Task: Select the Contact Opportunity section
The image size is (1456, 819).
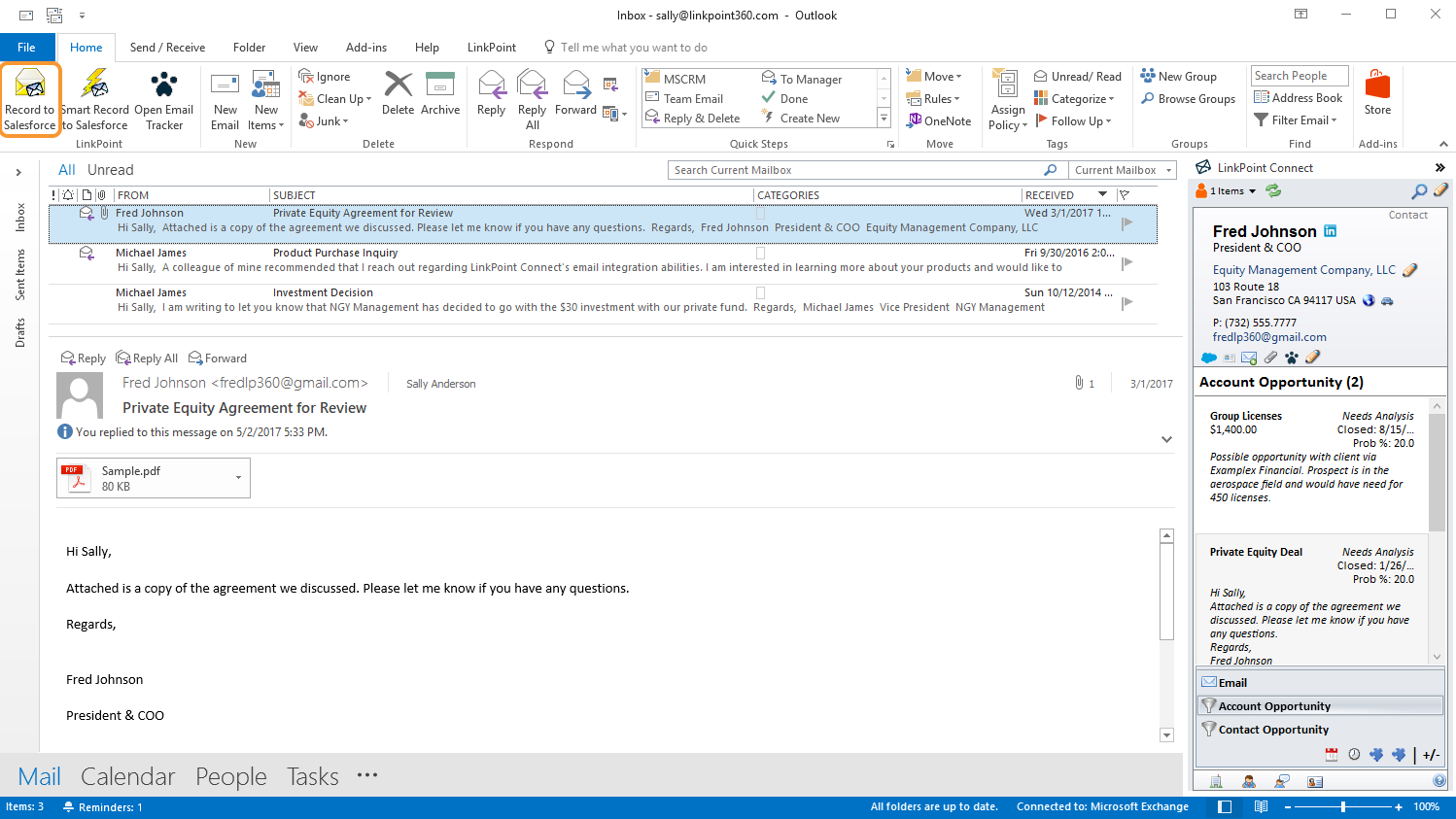Action: click(1320, 730)
